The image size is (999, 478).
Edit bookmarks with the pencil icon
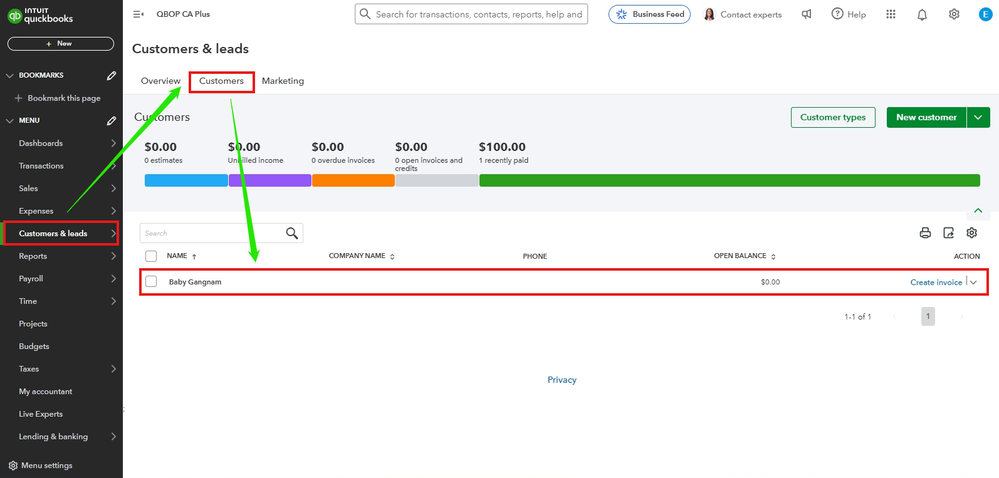pos(111,75)
